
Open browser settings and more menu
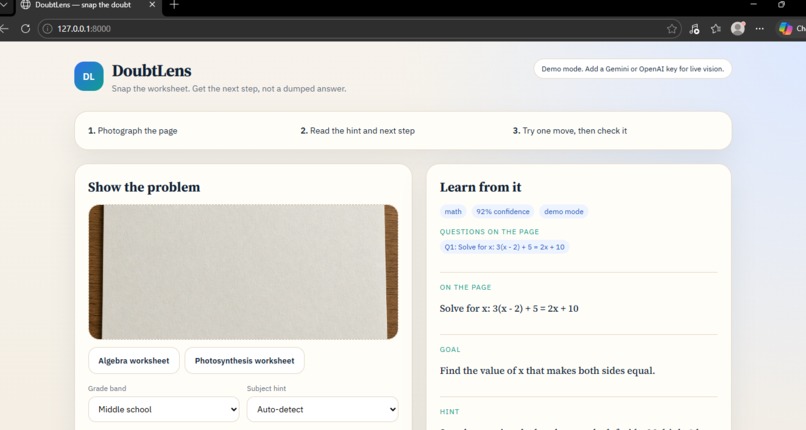click(759, 29)
